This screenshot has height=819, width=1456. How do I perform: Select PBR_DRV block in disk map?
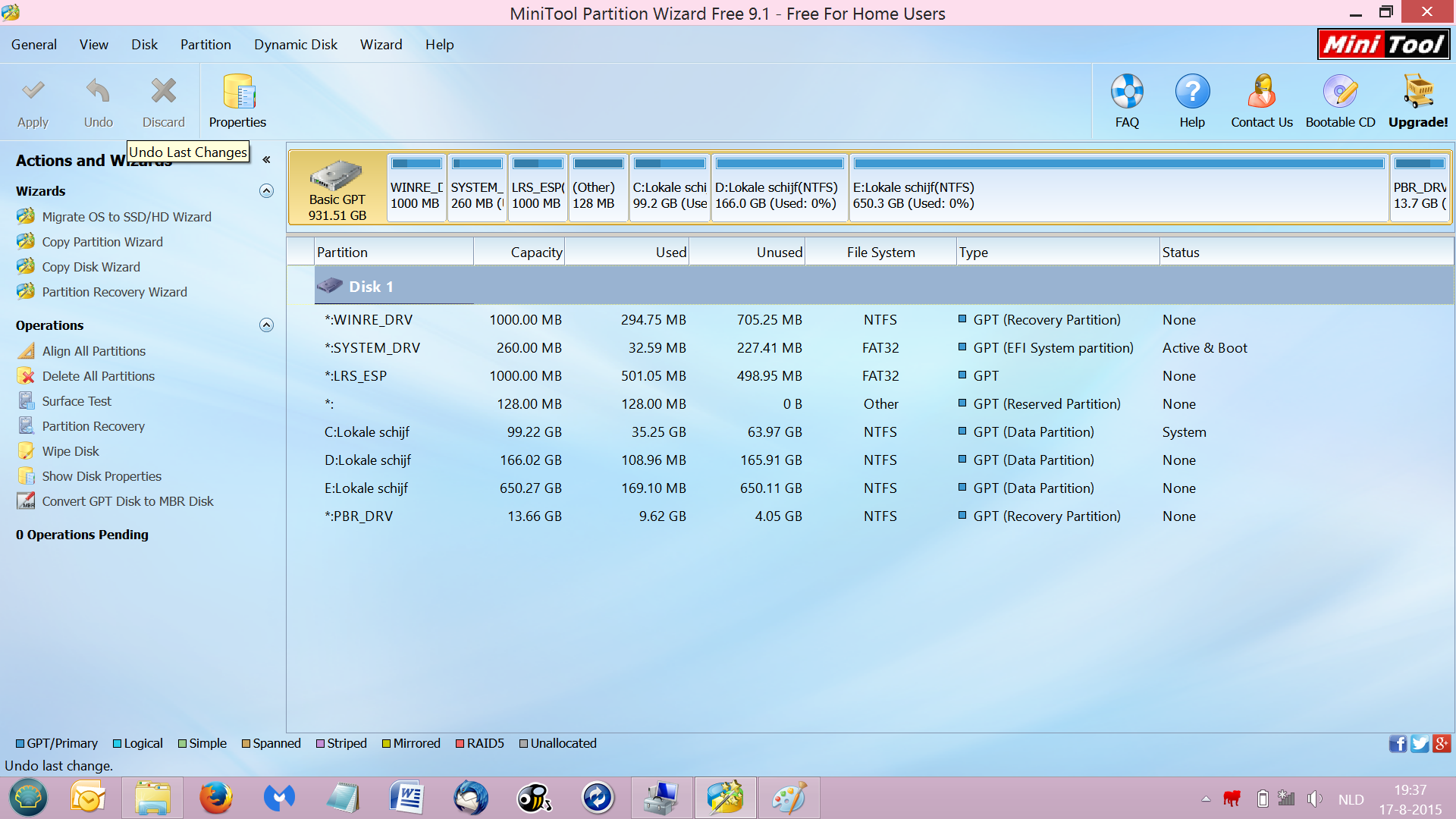[1420, 187]
